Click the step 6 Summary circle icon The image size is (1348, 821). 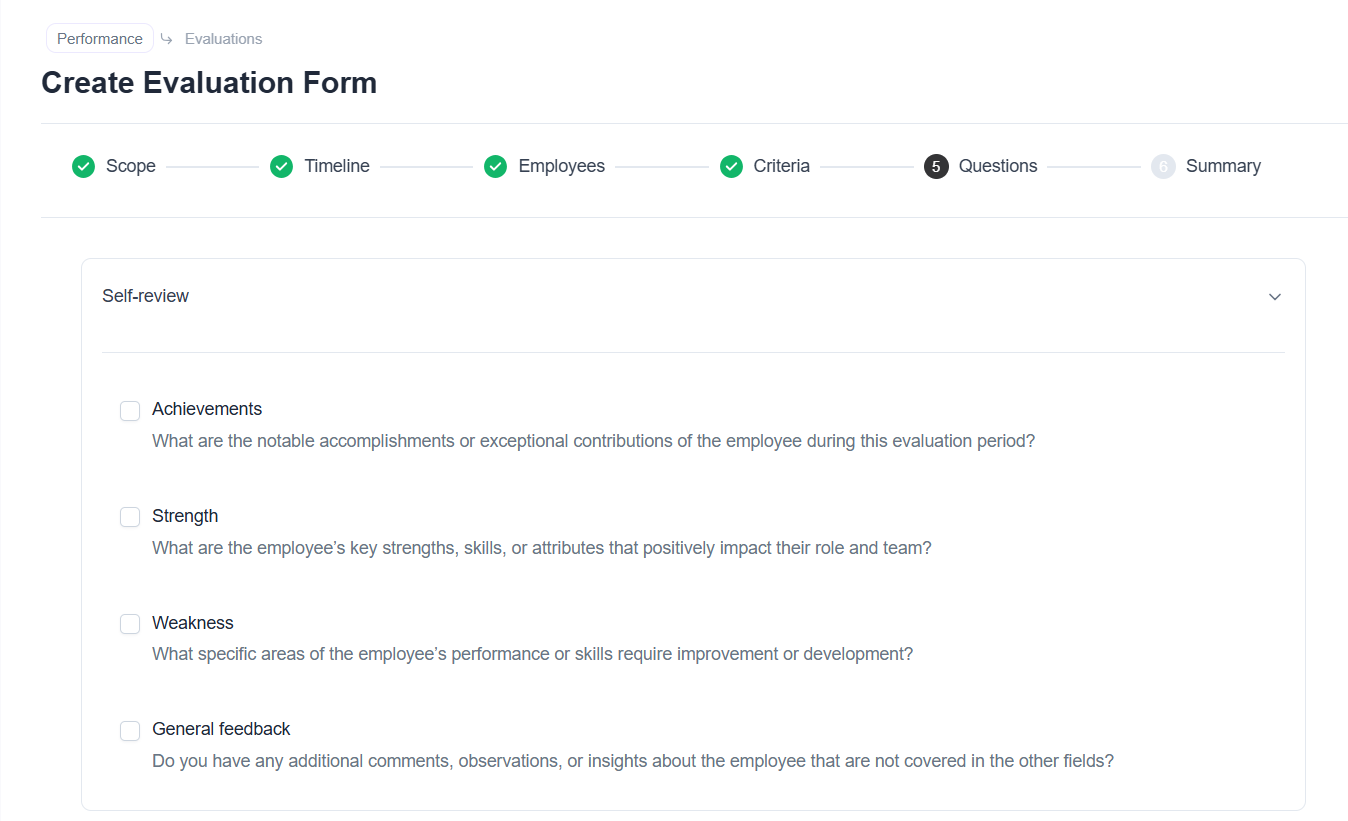tap(1163, 167)
